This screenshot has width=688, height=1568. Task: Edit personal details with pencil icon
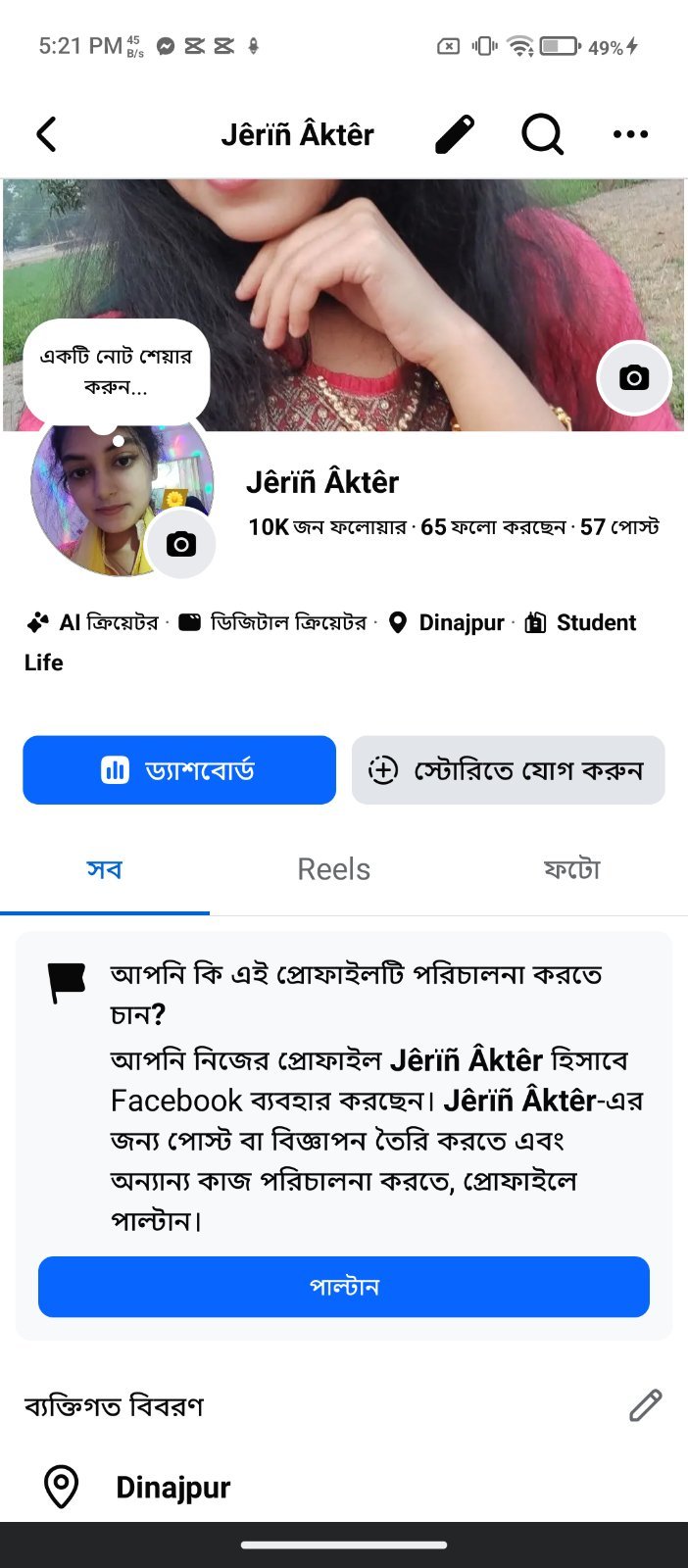(645, 1405)
